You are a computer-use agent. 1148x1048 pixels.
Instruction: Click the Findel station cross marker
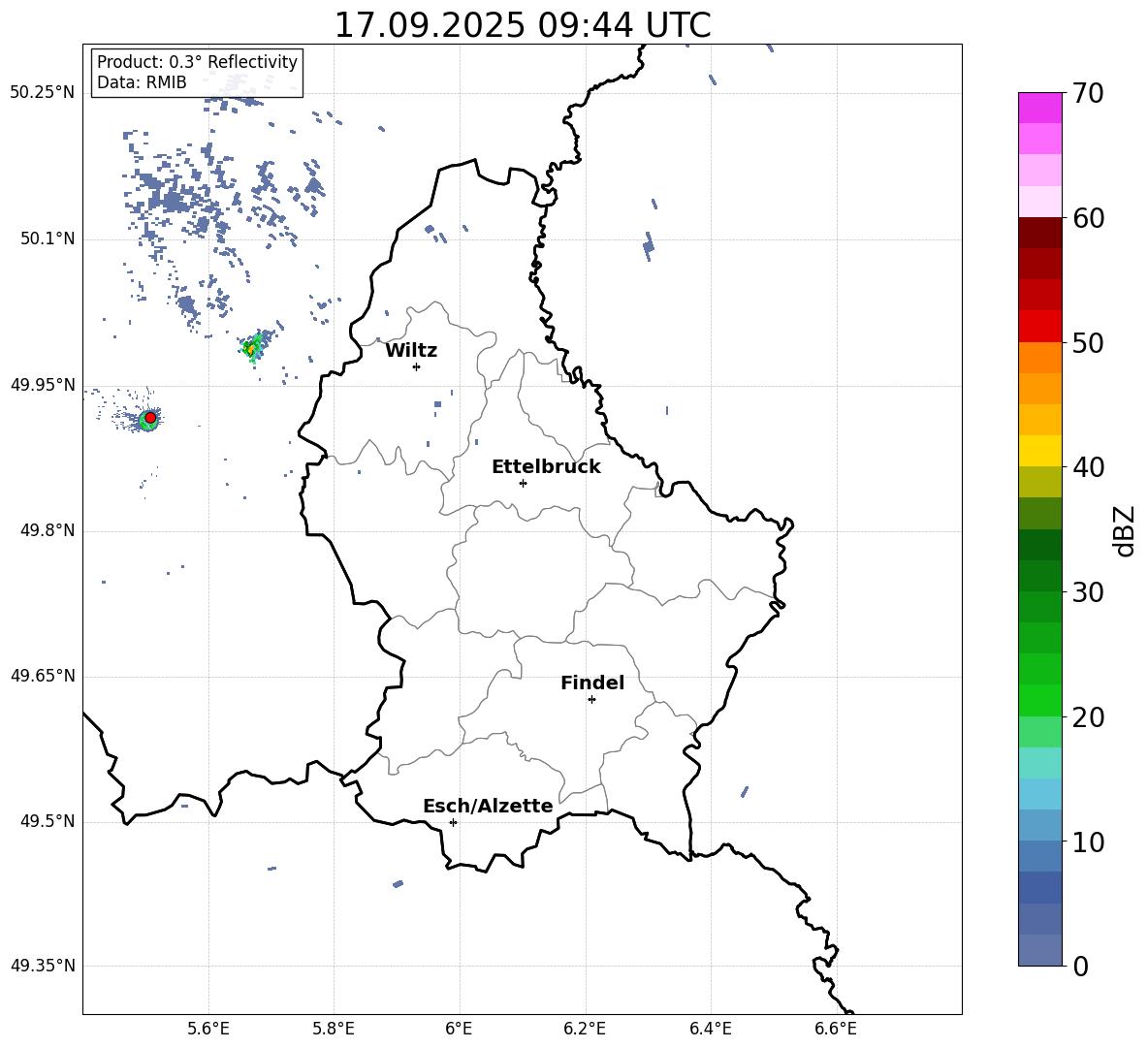pyautogui.click(x=591, y=700)
